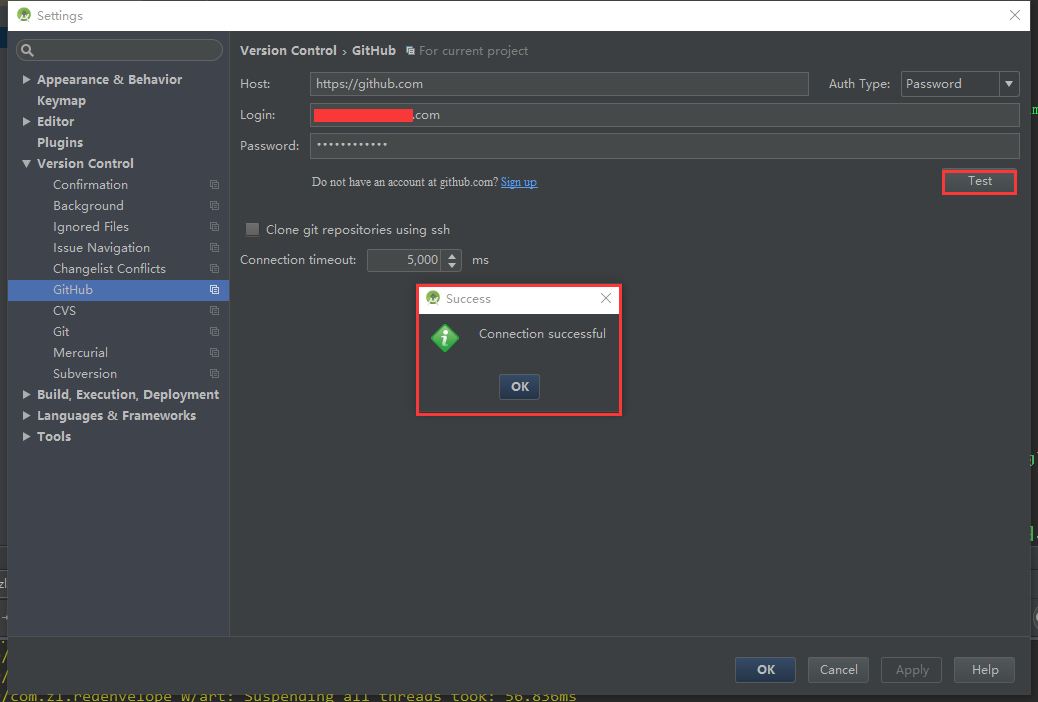
Task: Collapse the Version Control section
Action: click(x=26, y=164)
